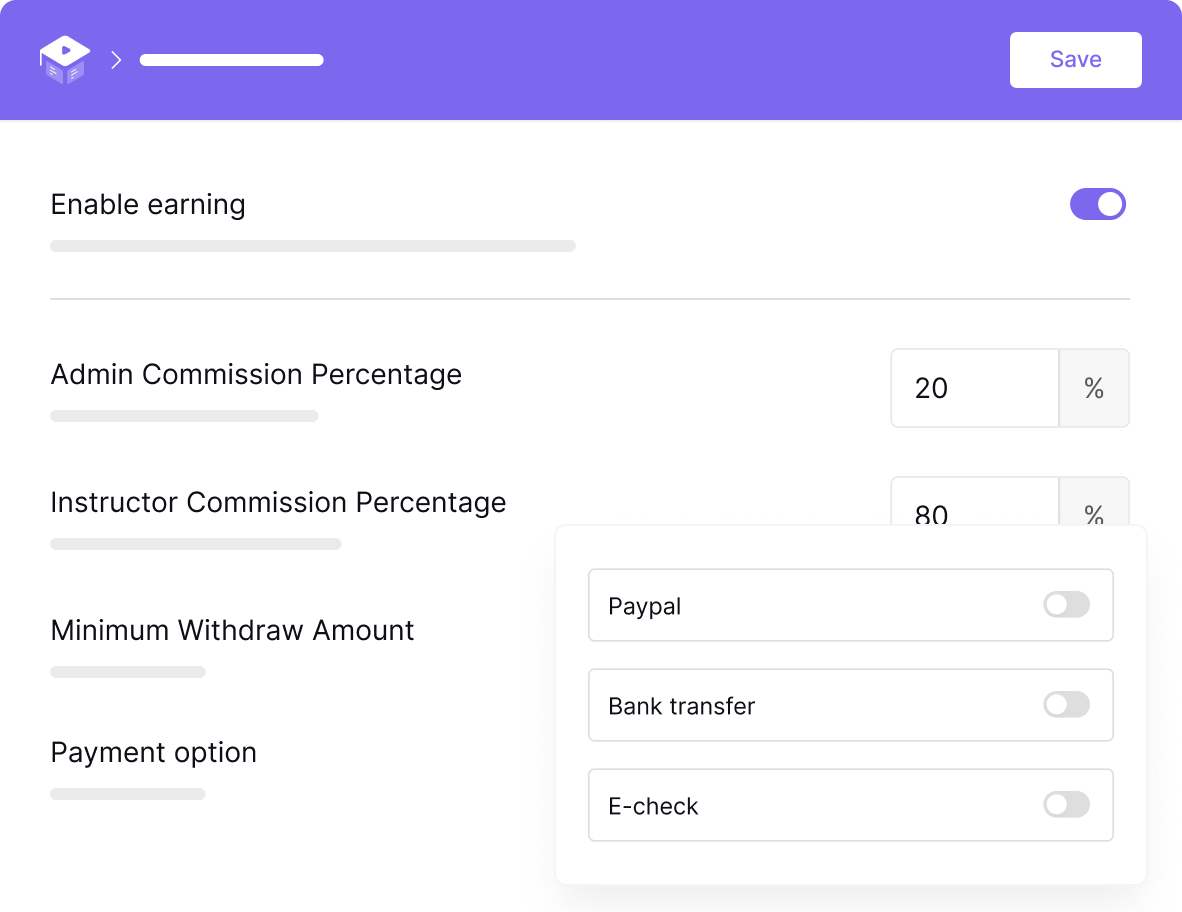The image size is (1182, 912).
Task: Toggle the Enable earning switch
Action: [1097, 204]
